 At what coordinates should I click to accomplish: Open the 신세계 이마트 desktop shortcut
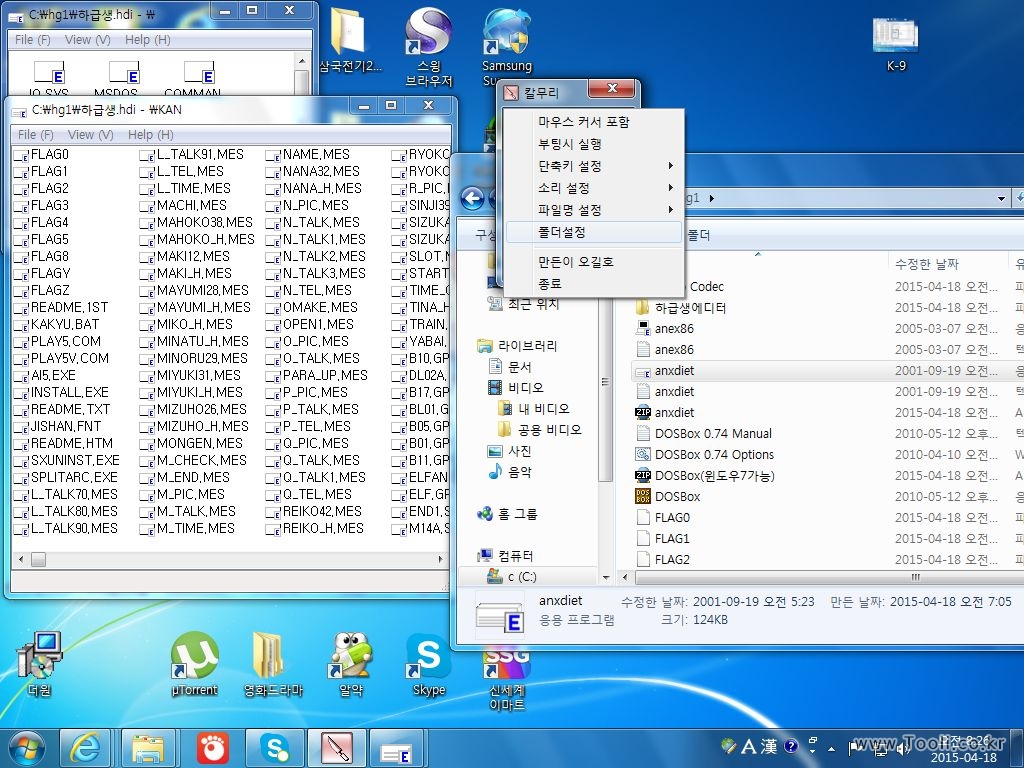[507, 679]
